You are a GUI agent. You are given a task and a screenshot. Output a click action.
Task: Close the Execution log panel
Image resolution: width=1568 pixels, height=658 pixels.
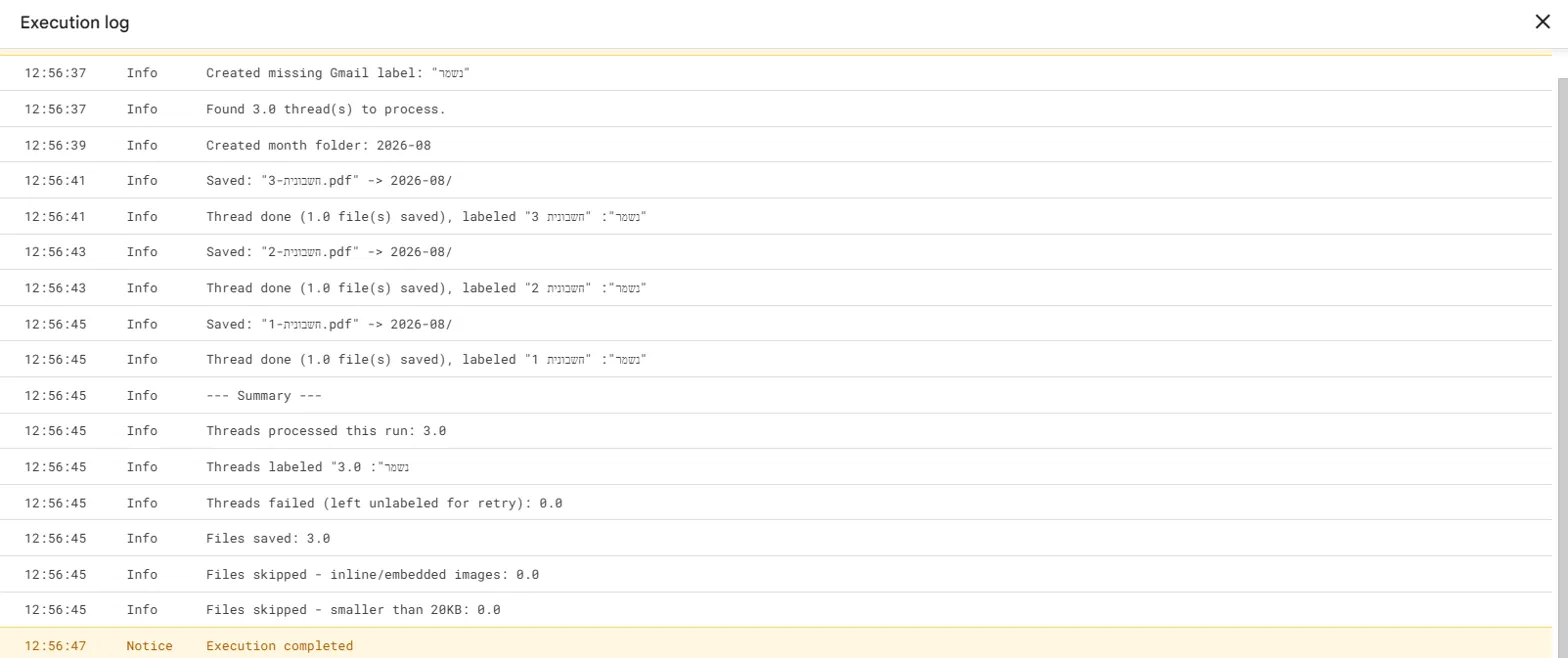[1543, 22]
